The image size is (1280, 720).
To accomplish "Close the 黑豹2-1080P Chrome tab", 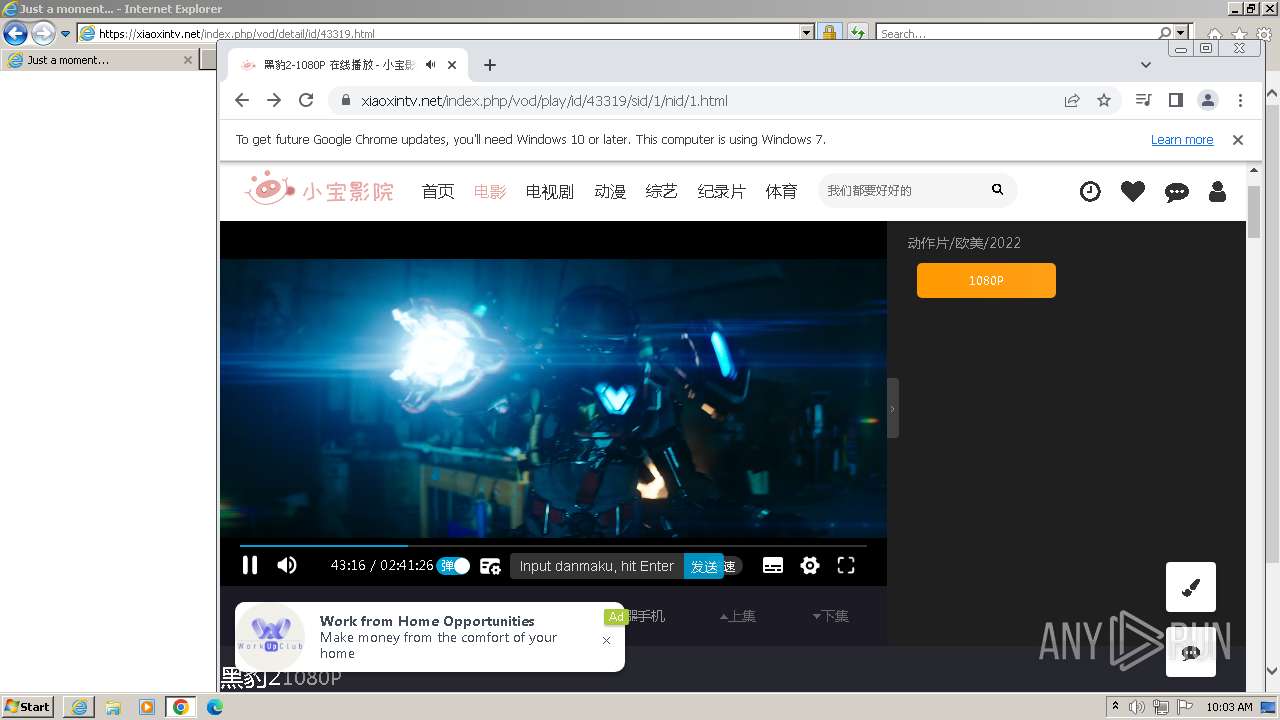I will click(452, 65).
